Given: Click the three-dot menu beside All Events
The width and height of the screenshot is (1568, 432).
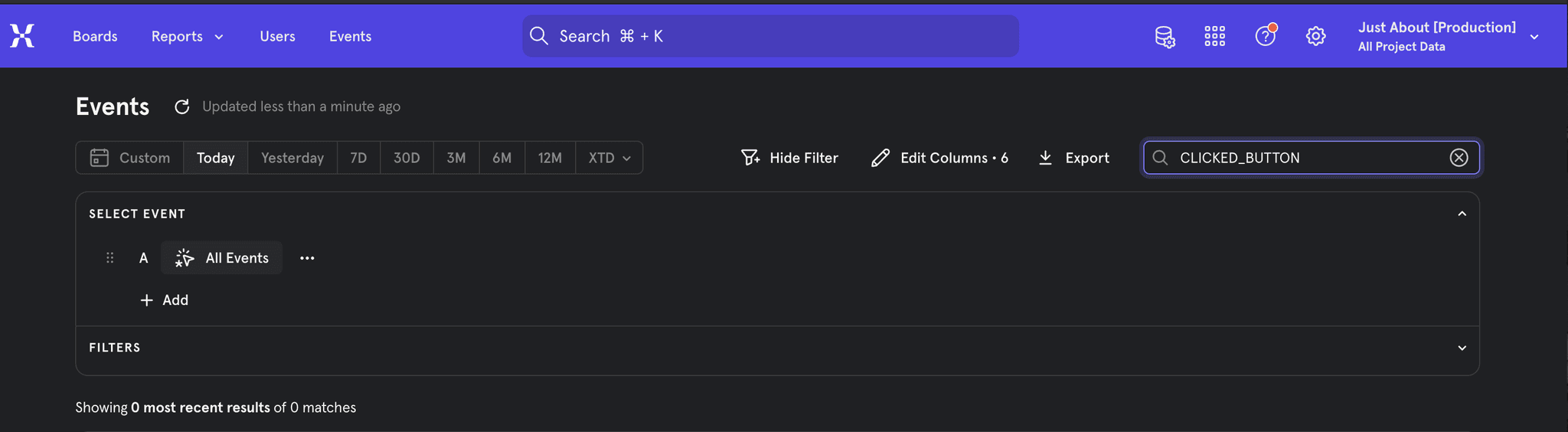Looking at the screenshot, I should 307,258.
